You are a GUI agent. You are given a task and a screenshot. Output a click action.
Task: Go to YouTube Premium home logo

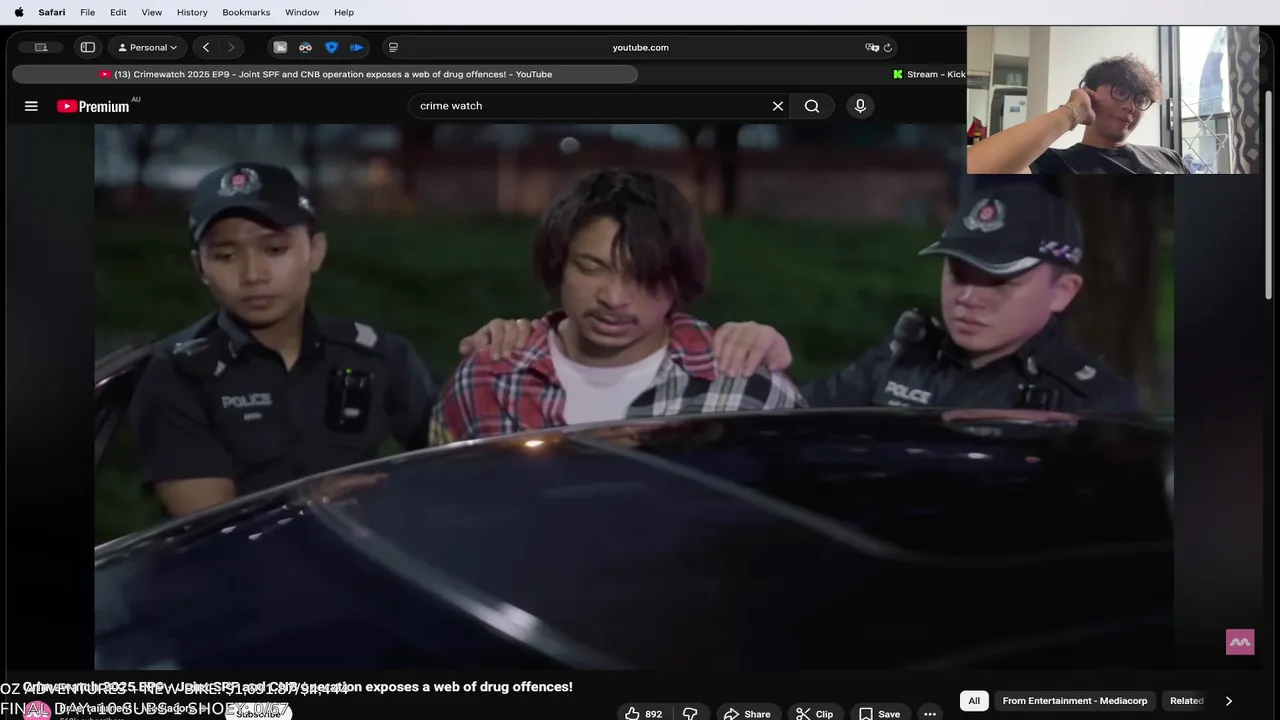(x=94, y=106)
